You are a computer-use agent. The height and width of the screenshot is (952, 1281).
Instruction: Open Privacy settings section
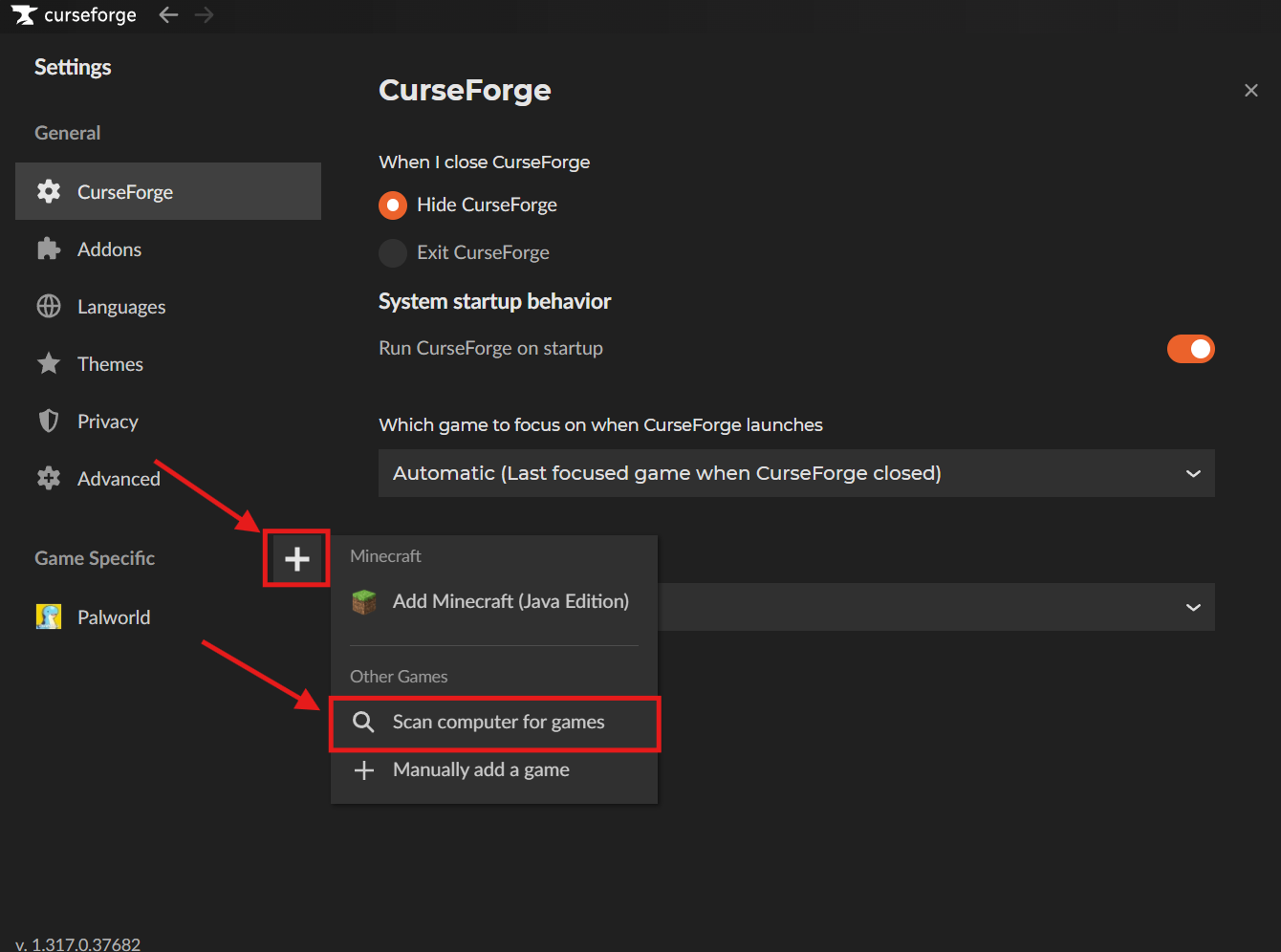click(x=168, y=421)
